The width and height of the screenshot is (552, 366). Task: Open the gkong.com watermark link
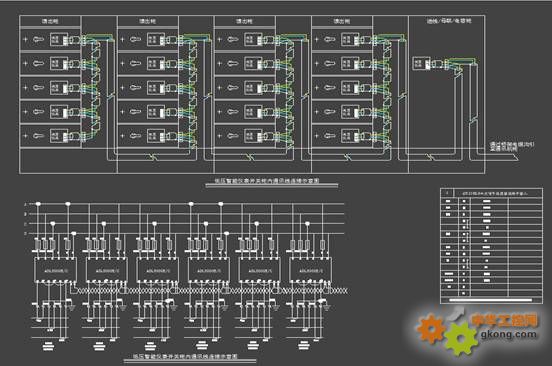click(509, 334)
